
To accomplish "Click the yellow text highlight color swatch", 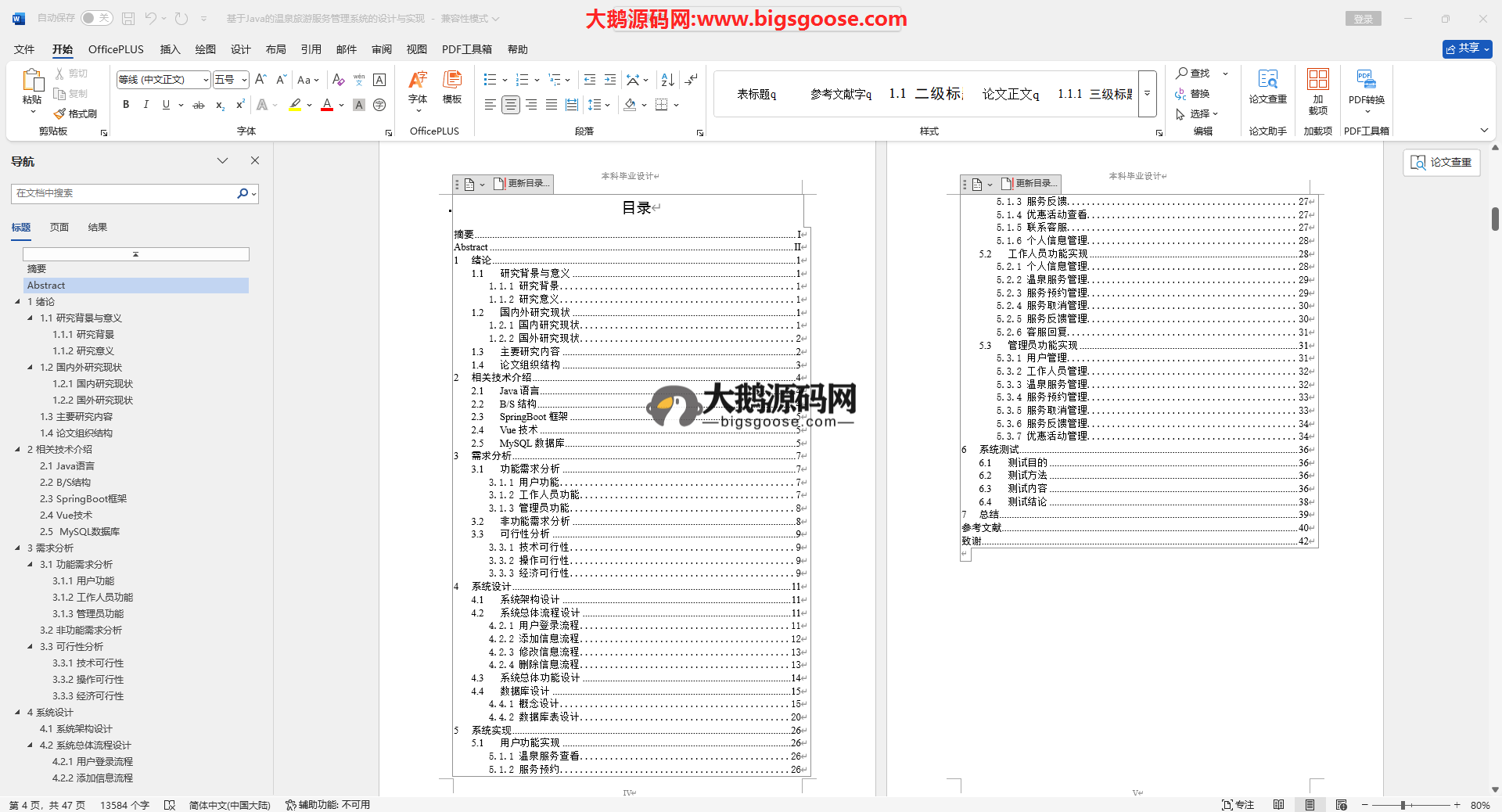I will tap(295, 105).
